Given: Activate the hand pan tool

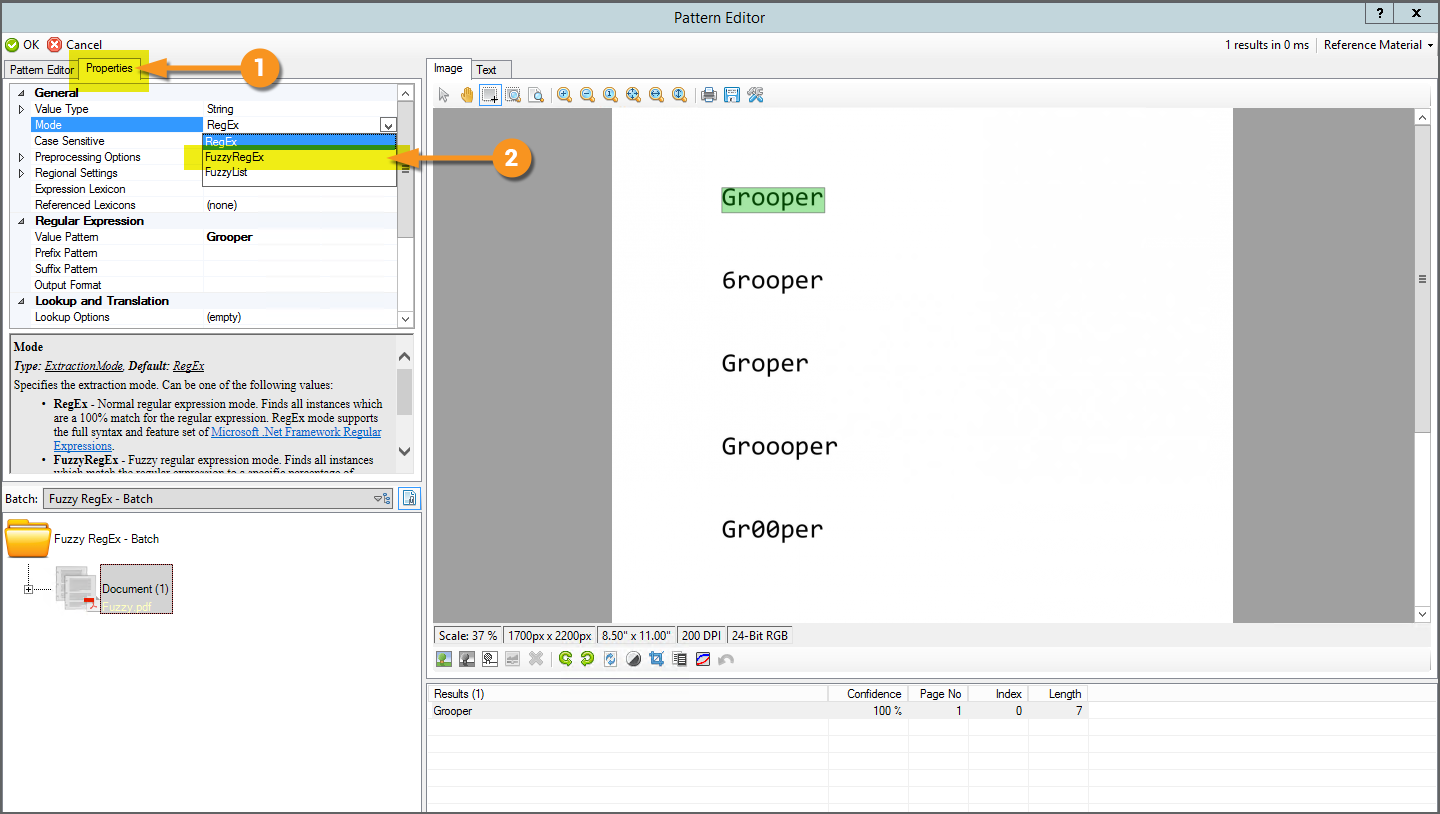Looking at the screenshot, I should (467, 95).
